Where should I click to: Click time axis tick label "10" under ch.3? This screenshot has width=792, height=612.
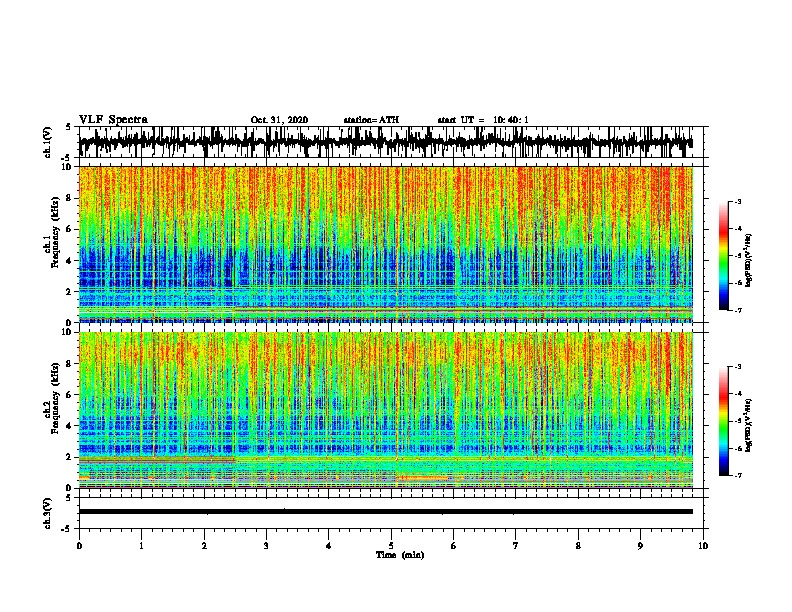click(703, 546)
